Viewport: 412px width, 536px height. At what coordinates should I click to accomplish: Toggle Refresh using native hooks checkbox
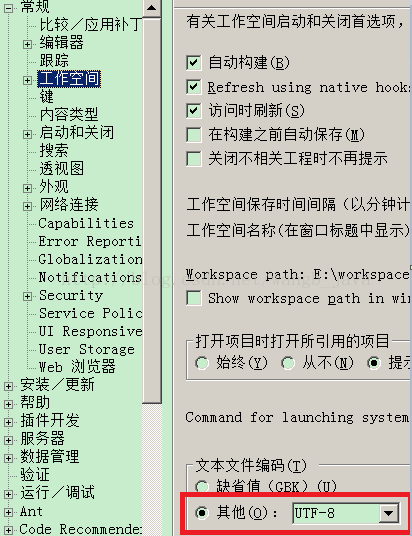tap(194, 87)
